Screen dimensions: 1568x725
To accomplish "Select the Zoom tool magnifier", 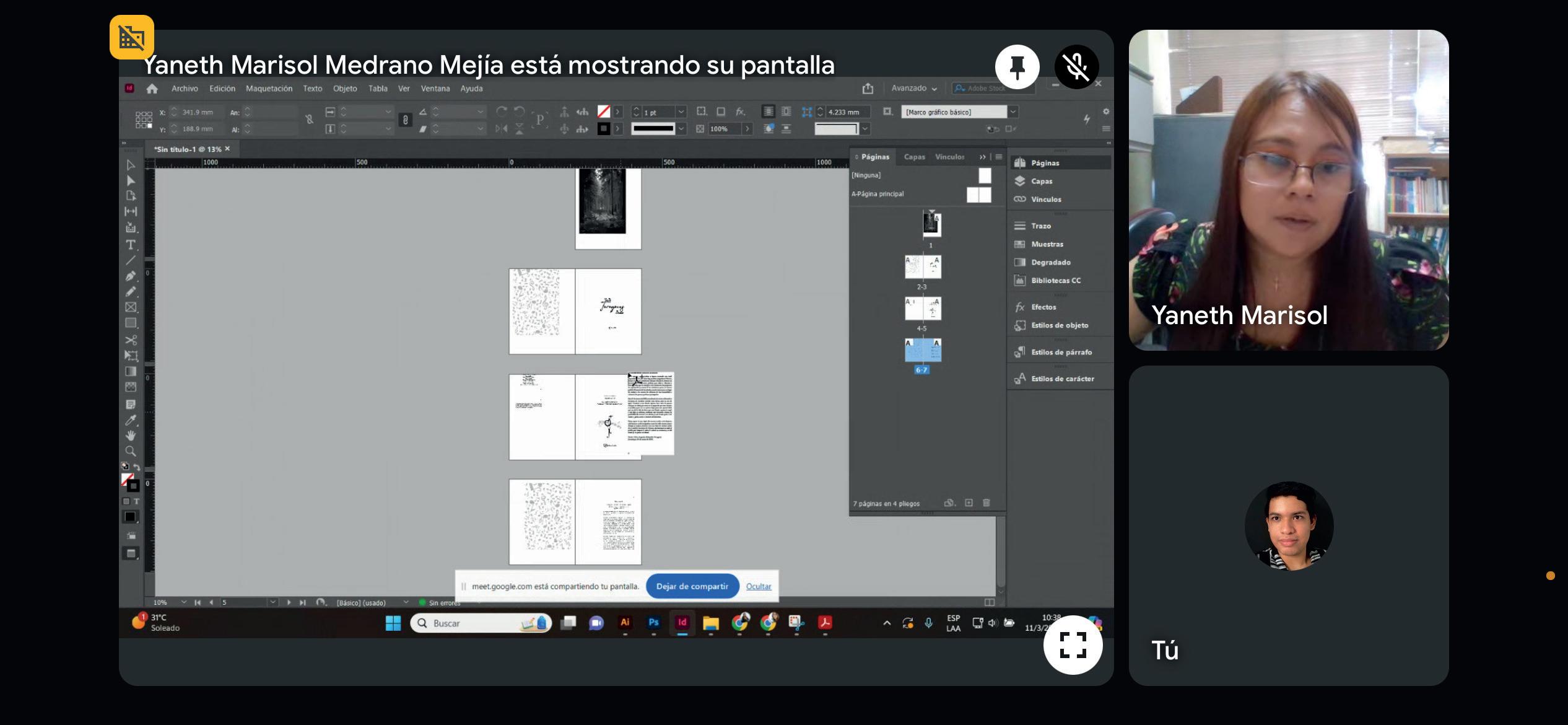I will [131, 451].
